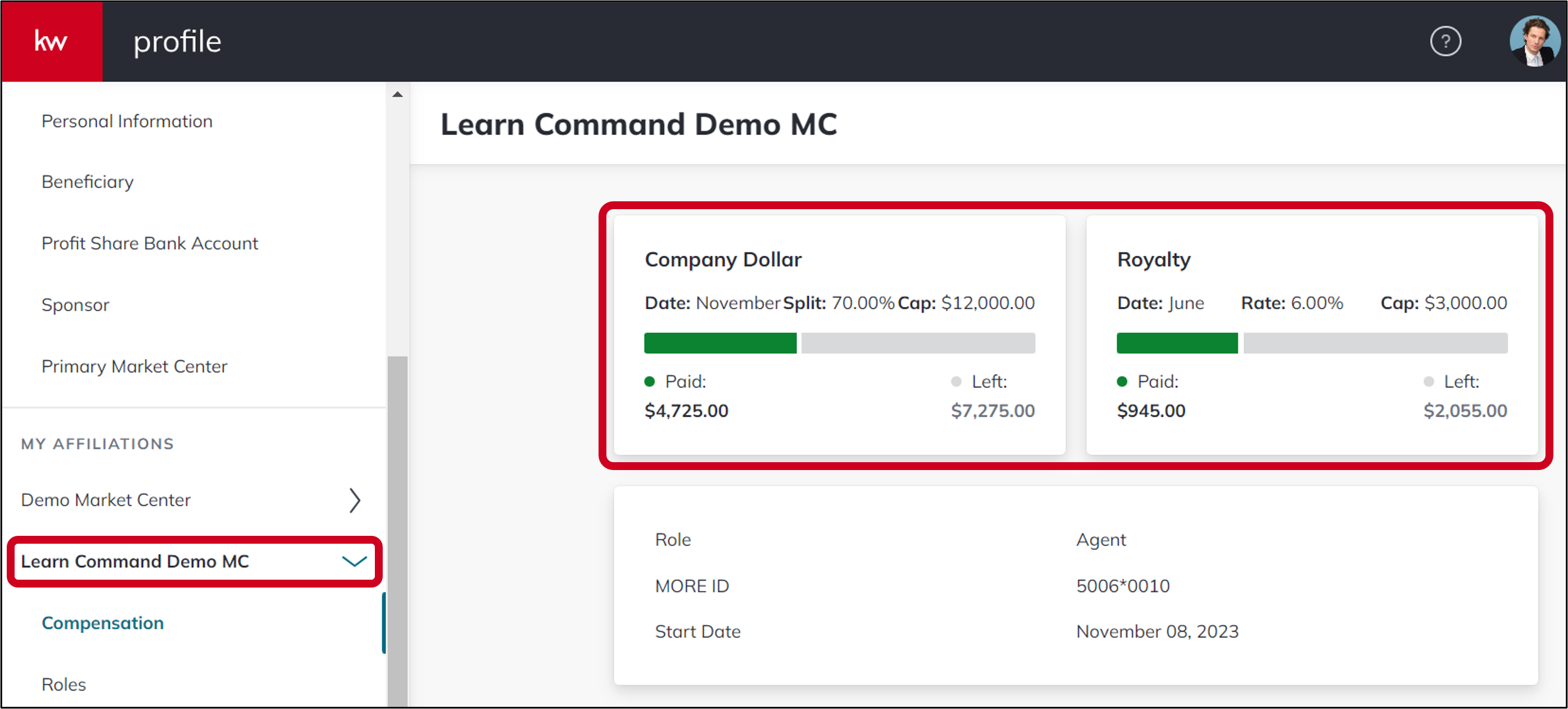The width and height of the screenshot is (1568, 709).
Task: Click the profile title in header
Action: (177, 42)
